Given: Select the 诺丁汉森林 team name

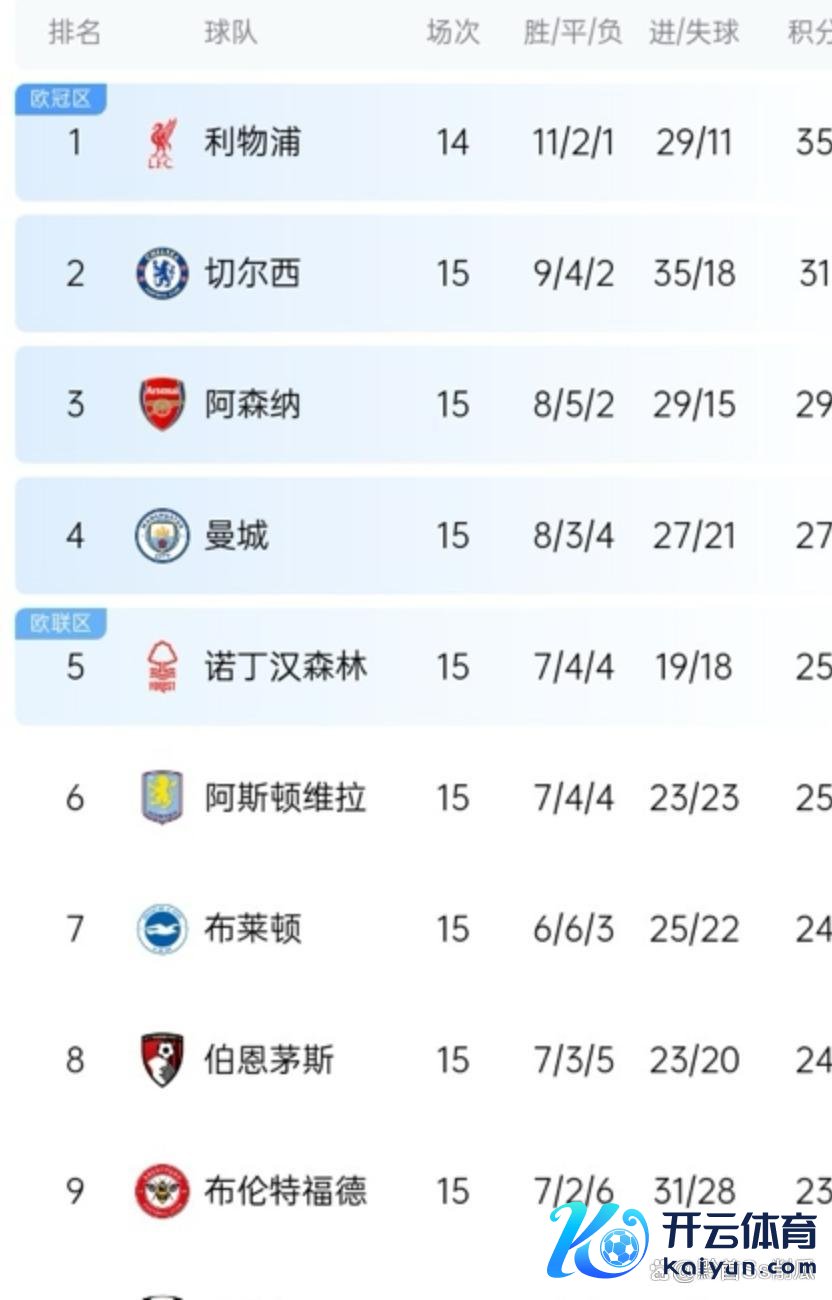Looking at the screenshot, I should 286,666.
